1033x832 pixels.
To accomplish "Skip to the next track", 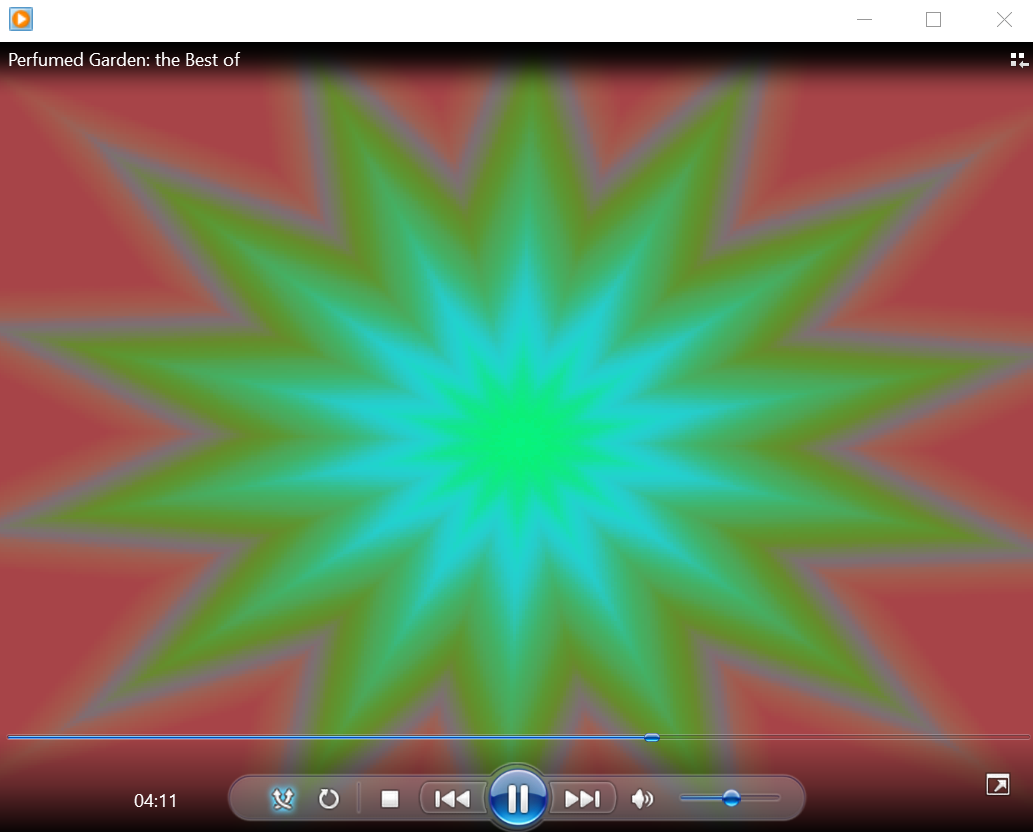I will click(x=582, y=799).
